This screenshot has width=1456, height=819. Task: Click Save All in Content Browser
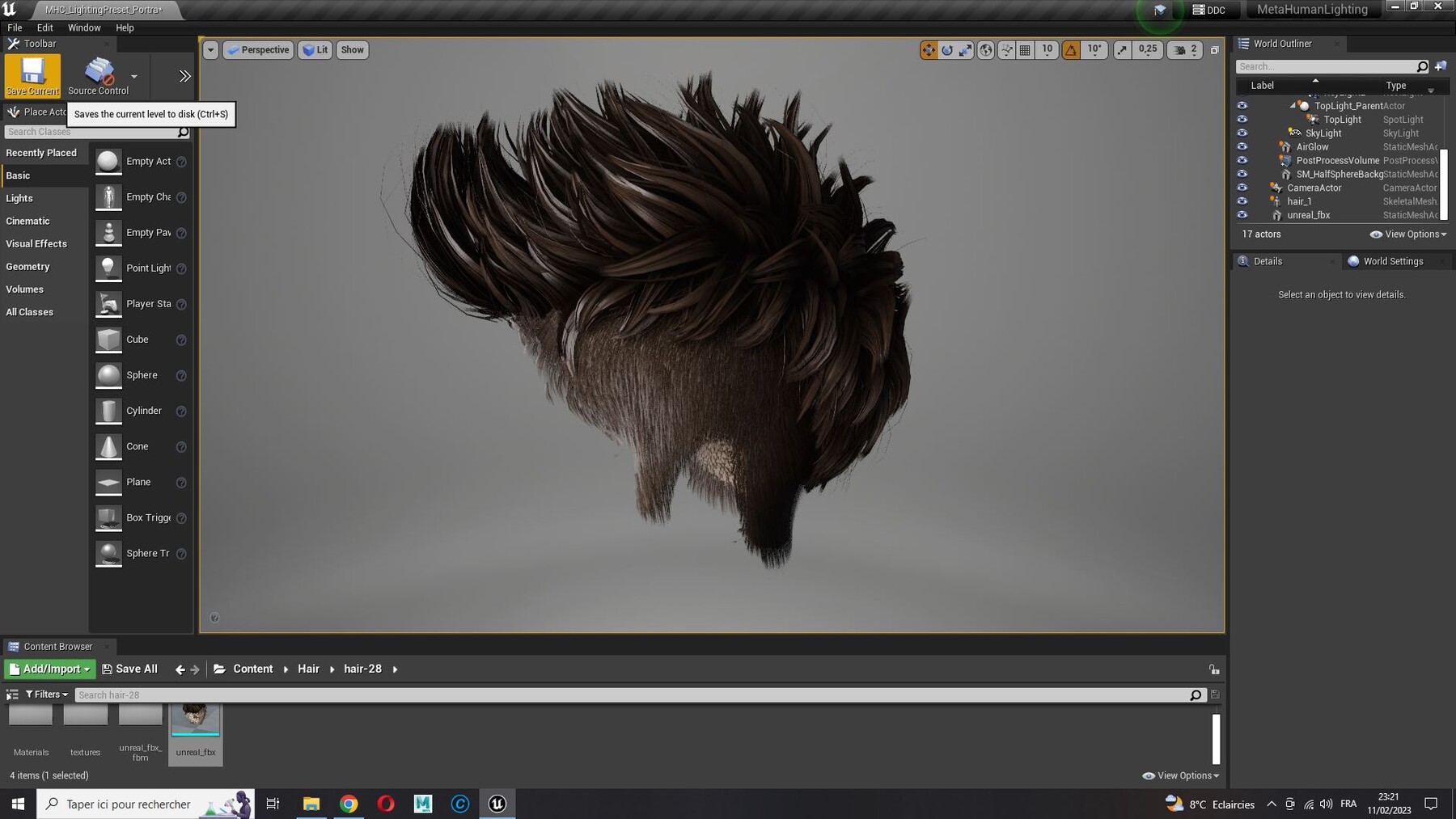click(x=130, y=669)
